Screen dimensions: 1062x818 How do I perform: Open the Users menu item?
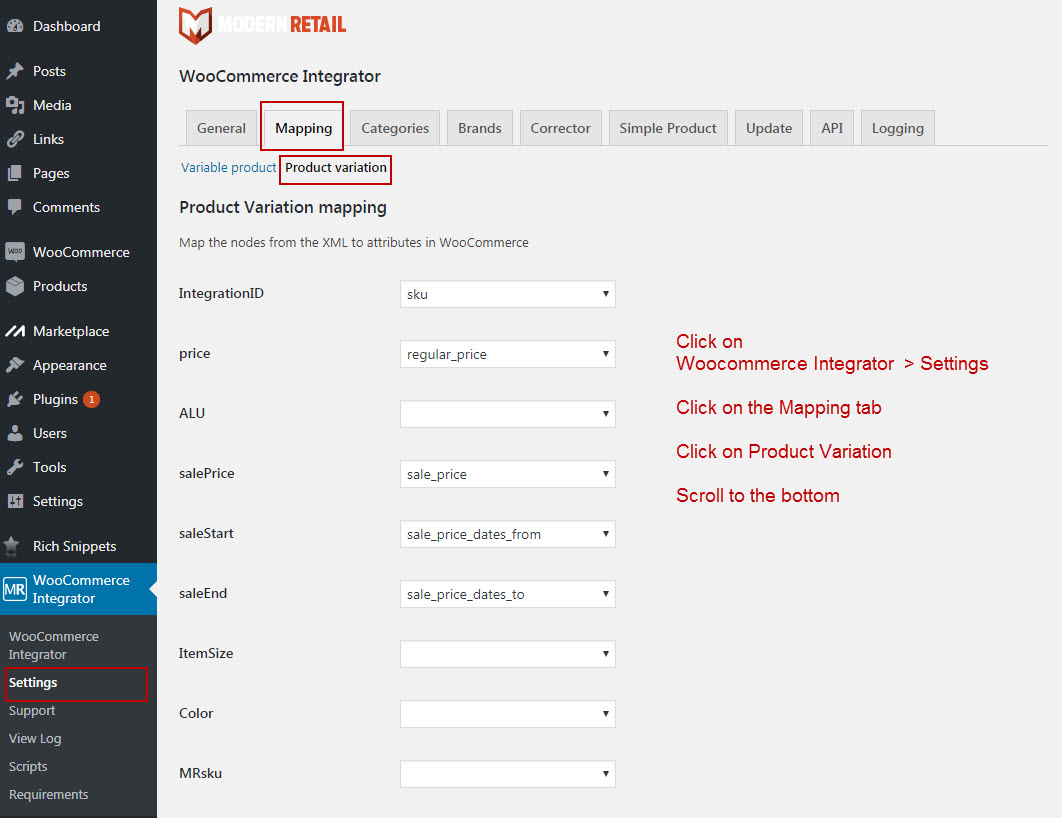(x=78, y=433)
